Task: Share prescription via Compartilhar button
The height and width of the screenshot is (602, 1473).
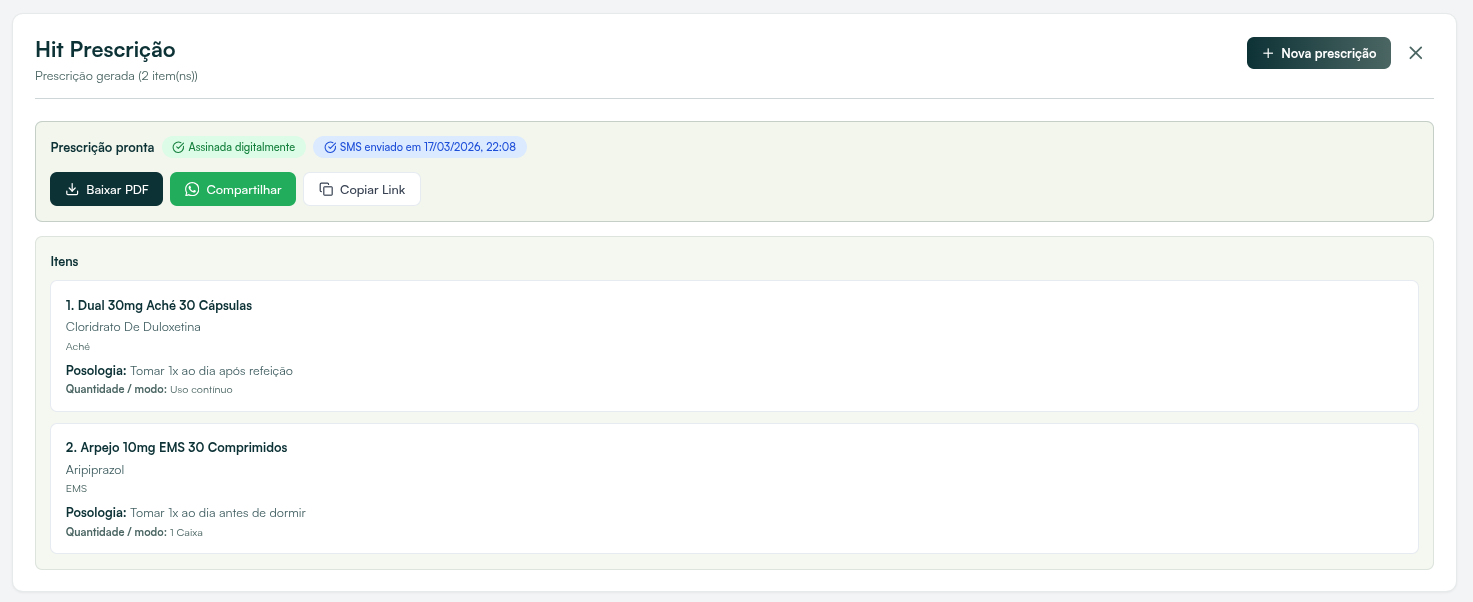Action: (x=233, y=189)
